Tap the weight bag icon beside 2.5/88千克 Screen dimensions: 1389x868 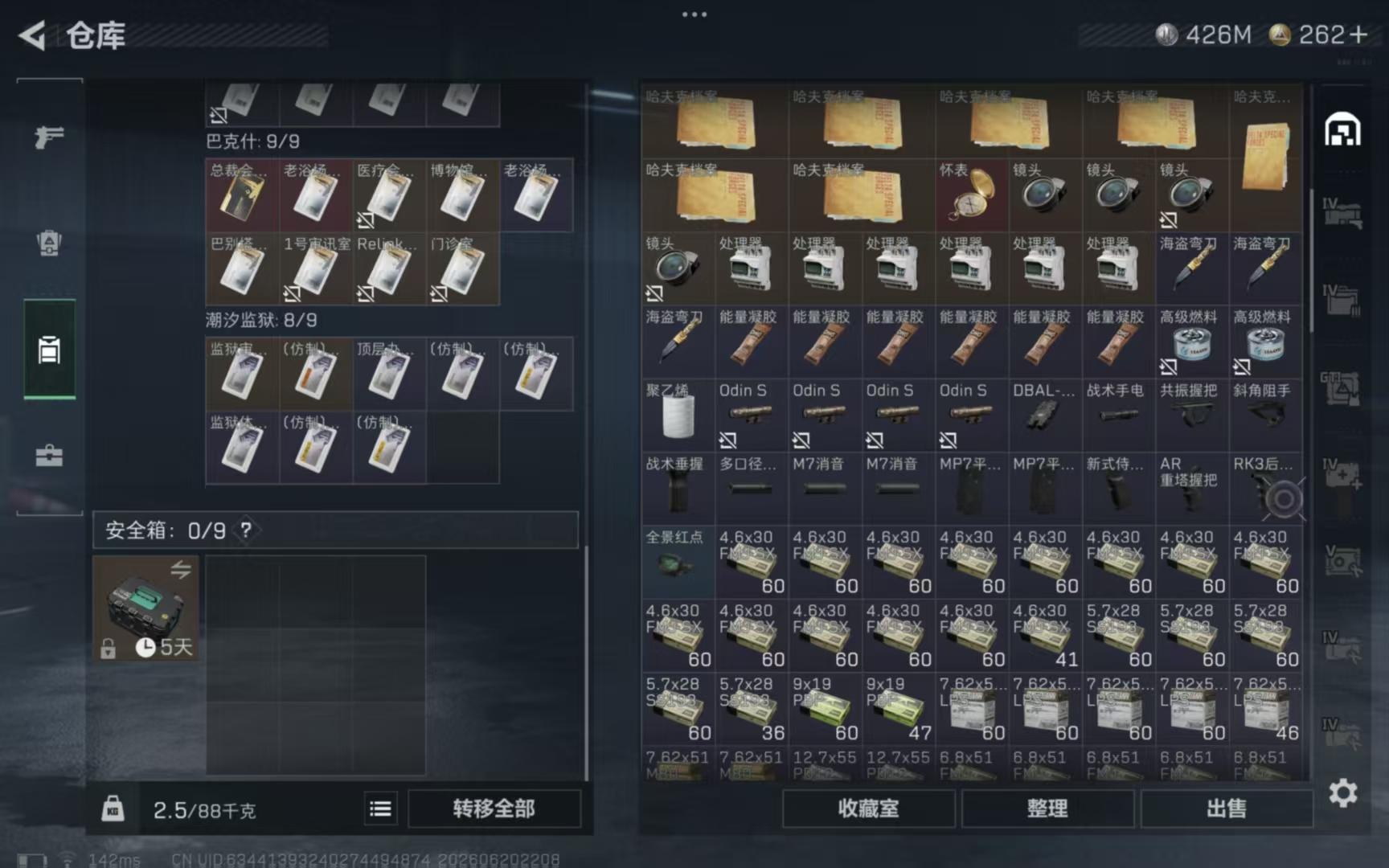[x=113, y=809]
